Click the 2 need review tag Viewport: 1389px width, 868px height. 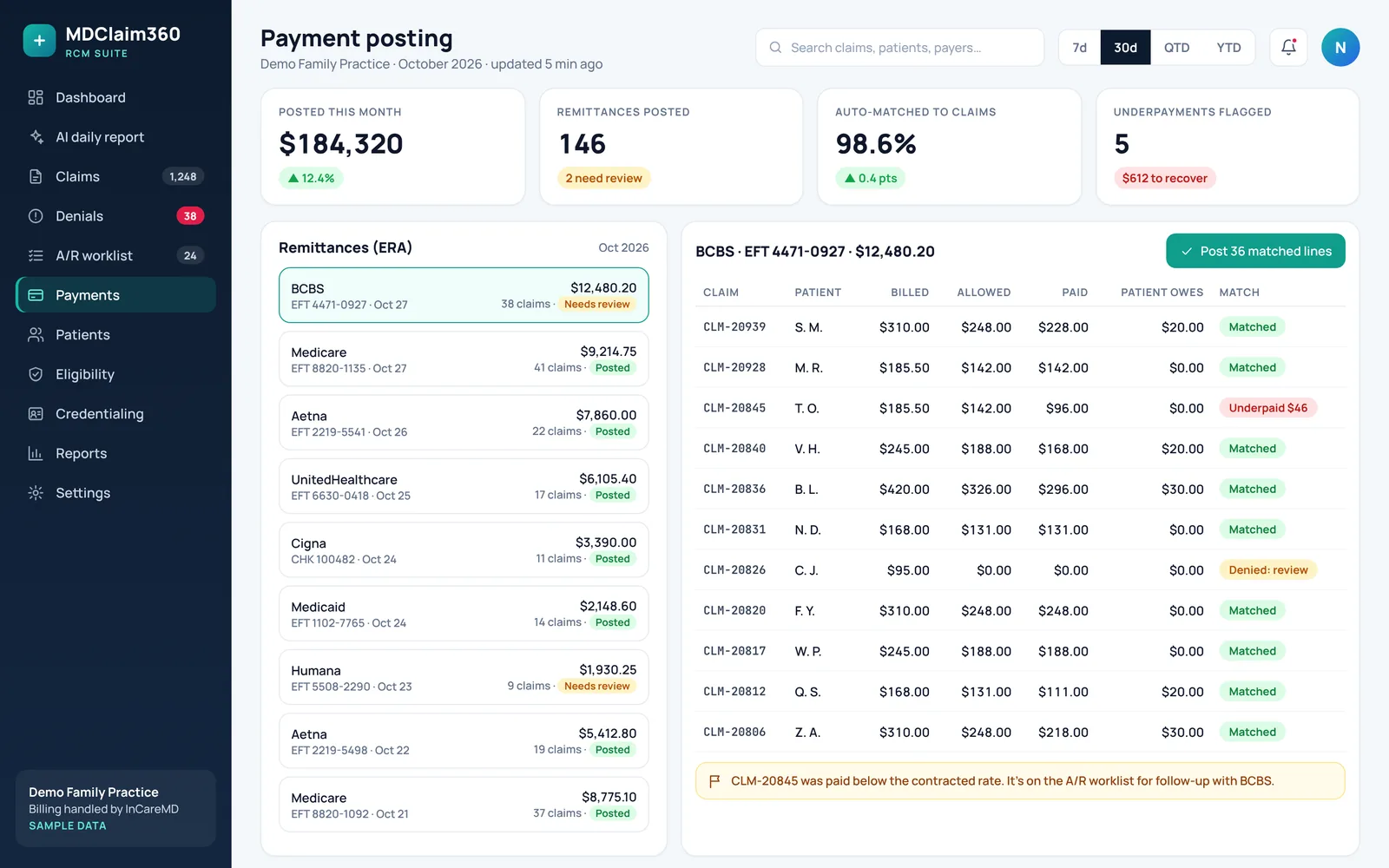pos(603,178)
